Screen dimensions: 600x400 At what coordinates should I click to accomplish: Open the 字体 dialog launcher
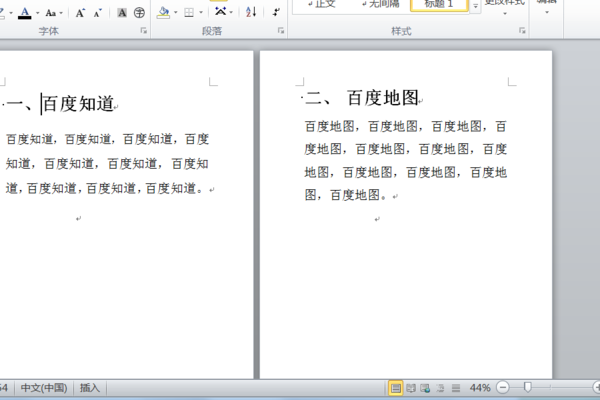click(x=143, y=31)
